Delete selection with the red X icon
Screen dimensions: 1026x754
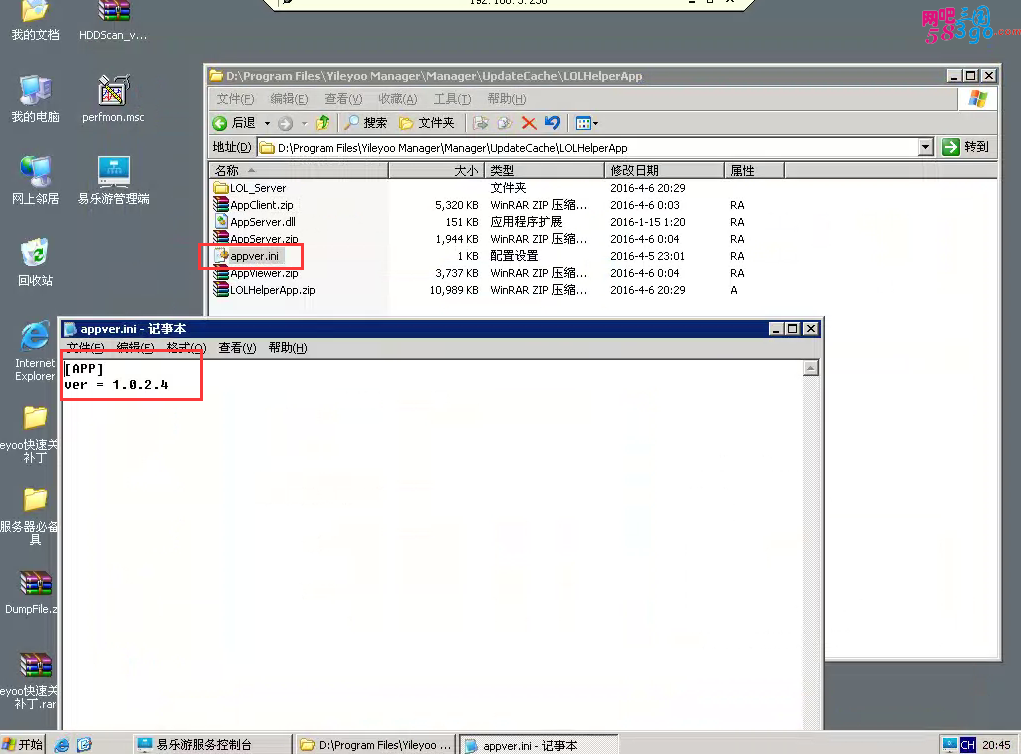[529, 123]
